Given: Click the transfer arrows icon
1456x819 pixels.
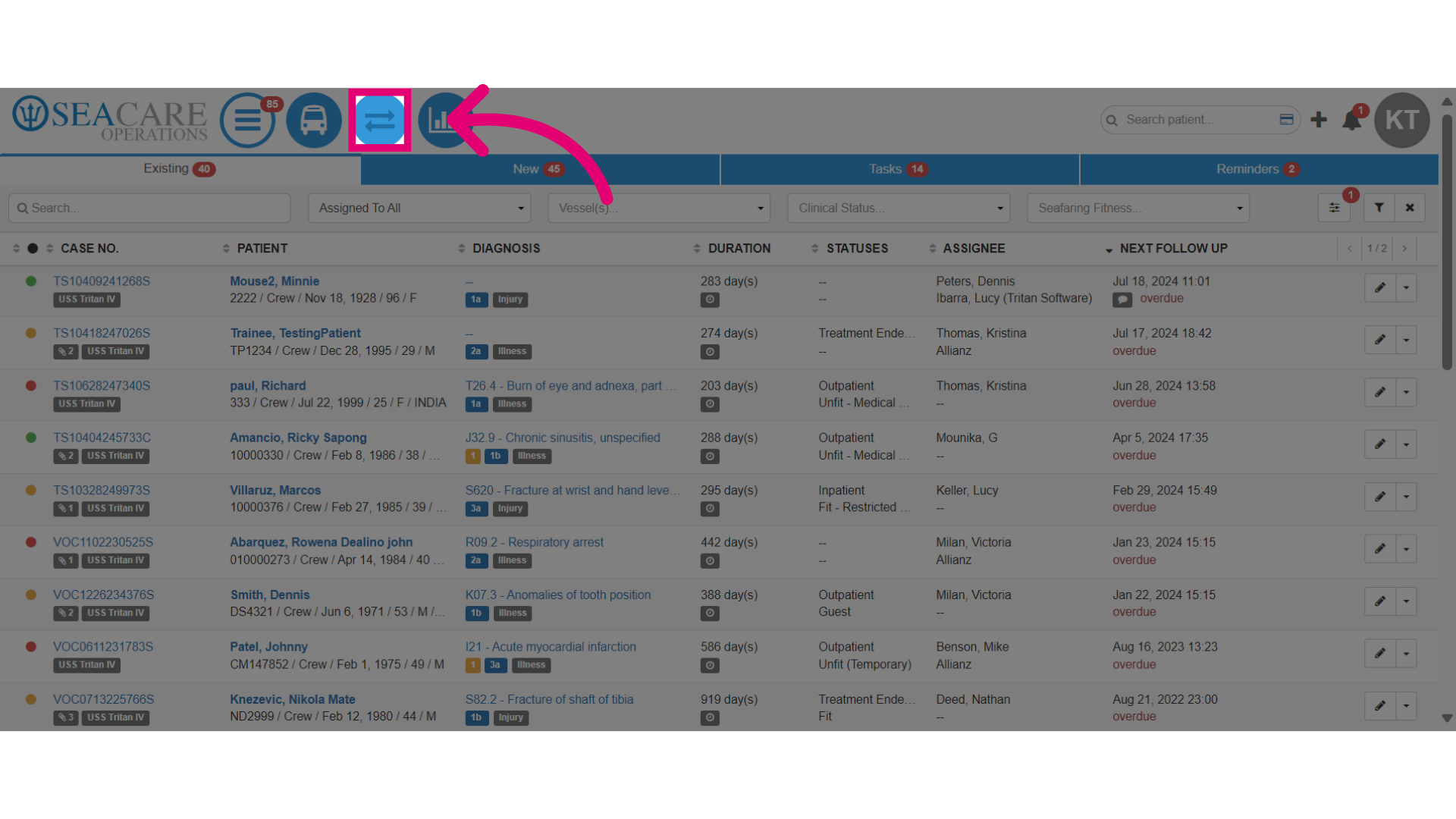Looking at the screenshot, I should pos(380,120).
